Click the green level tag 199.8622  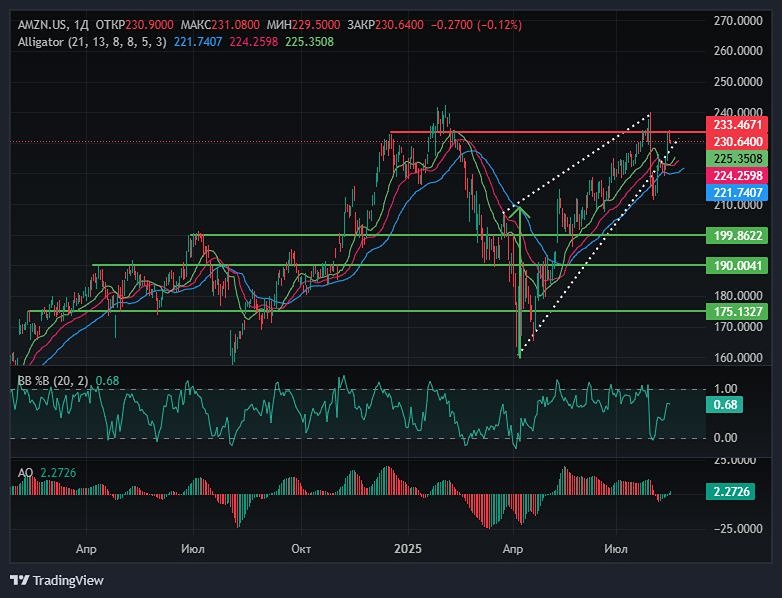tap(738, 235)
